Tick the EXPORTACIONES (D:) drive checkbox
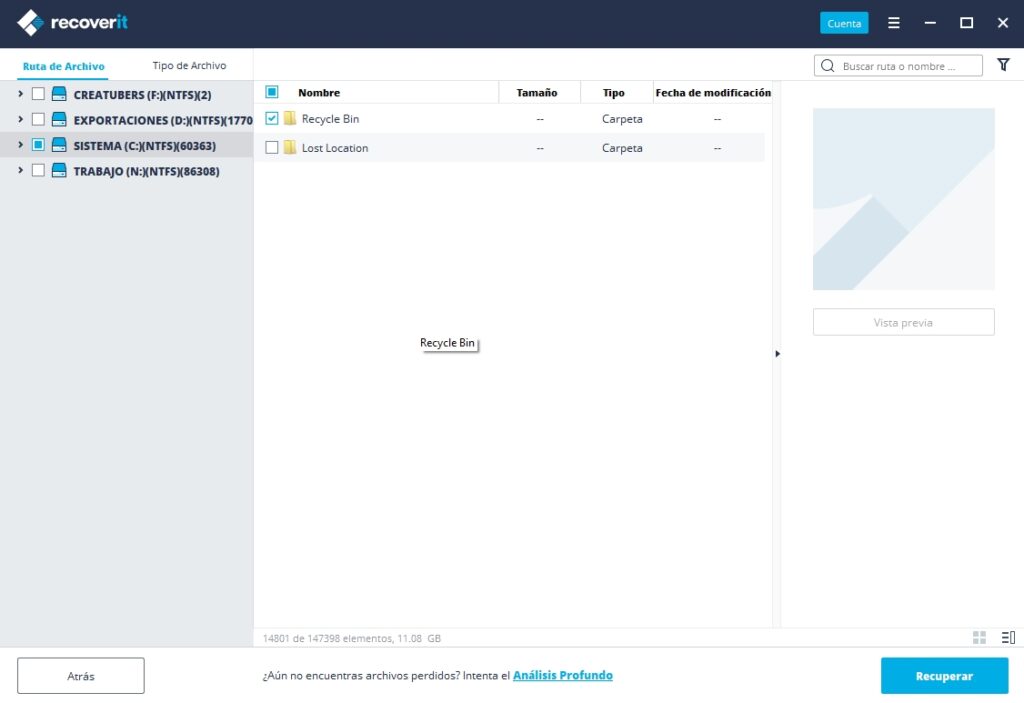The height and width of the screenshot is (703, 1024). (x=38, y=120)
